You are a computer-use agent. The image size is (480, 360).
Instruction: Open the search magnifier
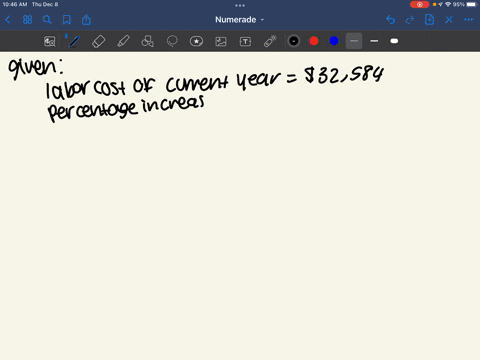click(47, 20)
